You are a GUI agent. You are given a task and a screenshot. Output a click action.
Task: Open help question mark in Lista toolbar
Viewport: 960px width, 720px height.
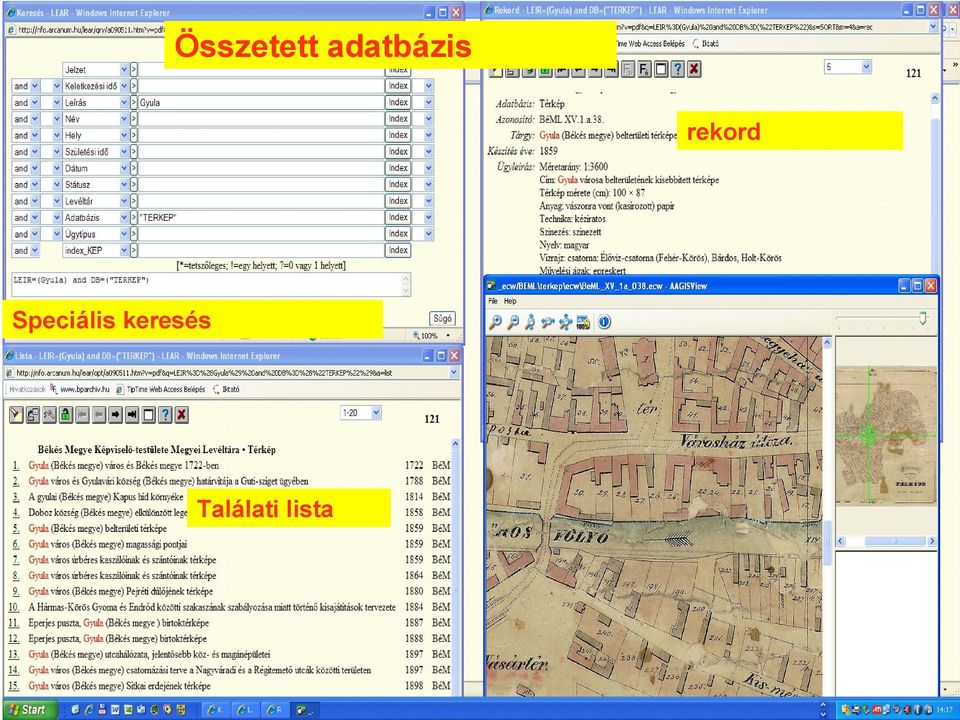tap(165, 415)
